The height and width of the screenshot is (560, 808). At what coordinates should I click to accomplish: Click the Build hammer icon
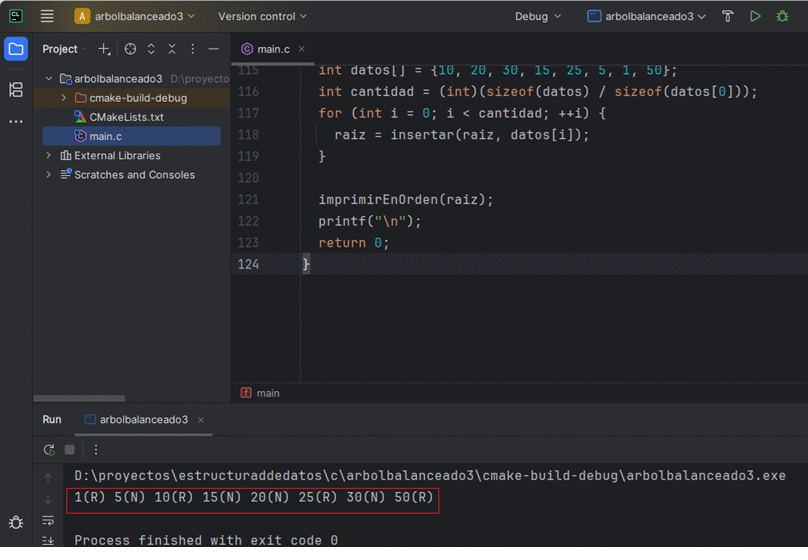[x=727, y=16]
